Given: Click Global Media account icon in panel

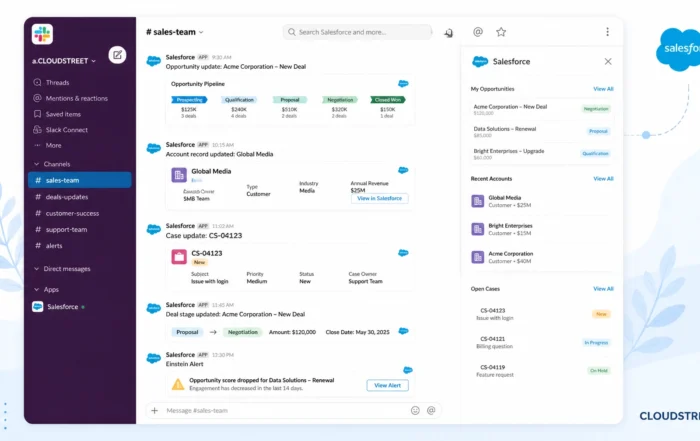Looking at the screenshot, I should 478,201.
